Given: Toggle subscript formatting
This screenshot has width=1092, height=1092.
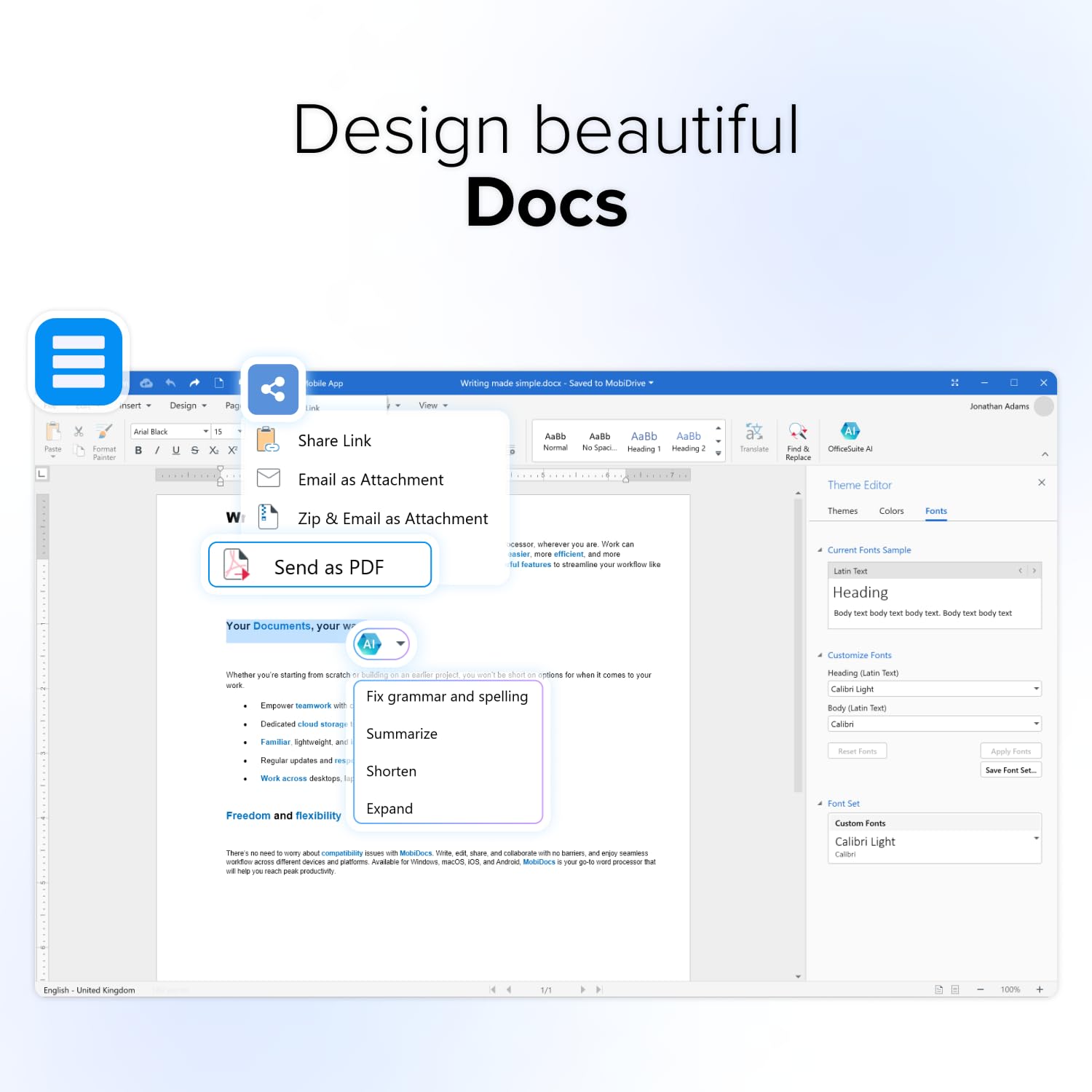Looking at the screenshot, I should (214, 451).
